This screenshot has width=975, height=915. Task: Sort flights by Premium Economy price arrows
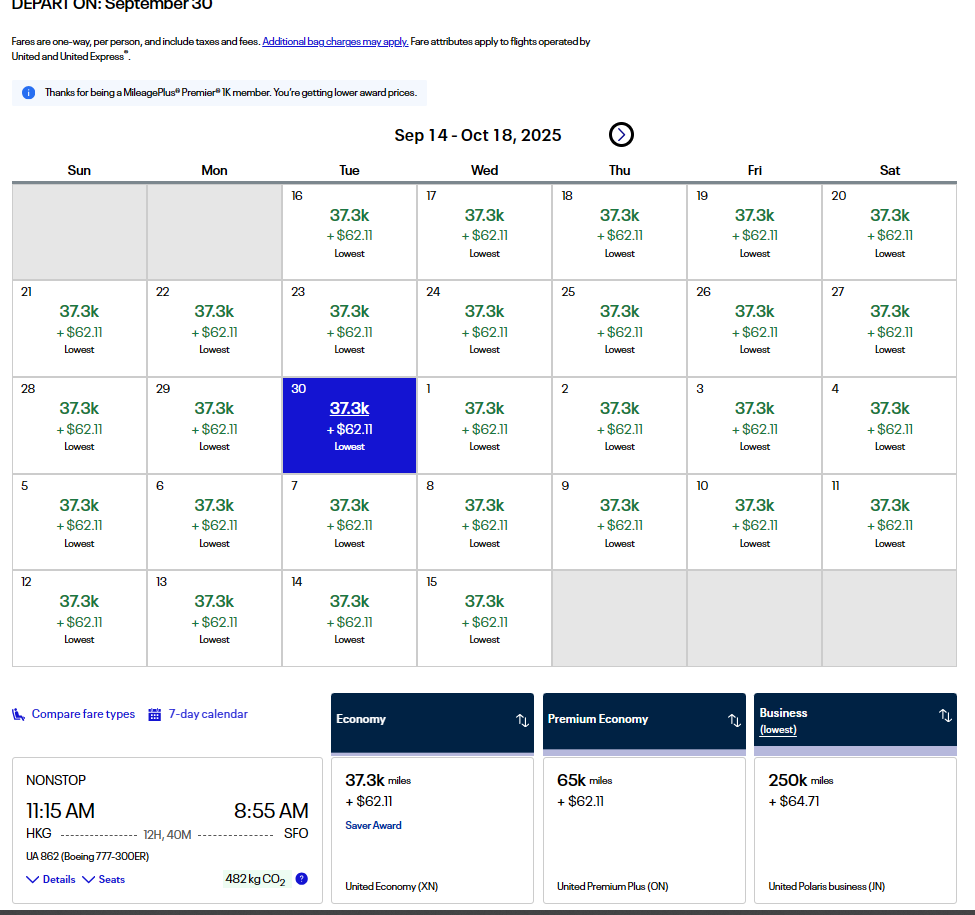(733, 720)
